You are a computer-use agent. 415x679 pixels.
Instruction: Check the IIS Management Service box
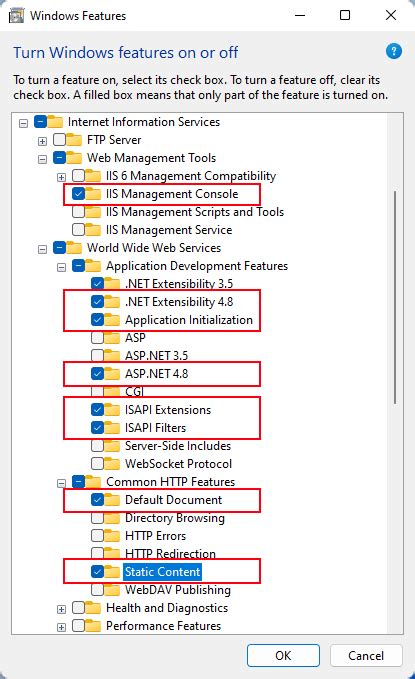pyautogui.click(x=78, y=230)
